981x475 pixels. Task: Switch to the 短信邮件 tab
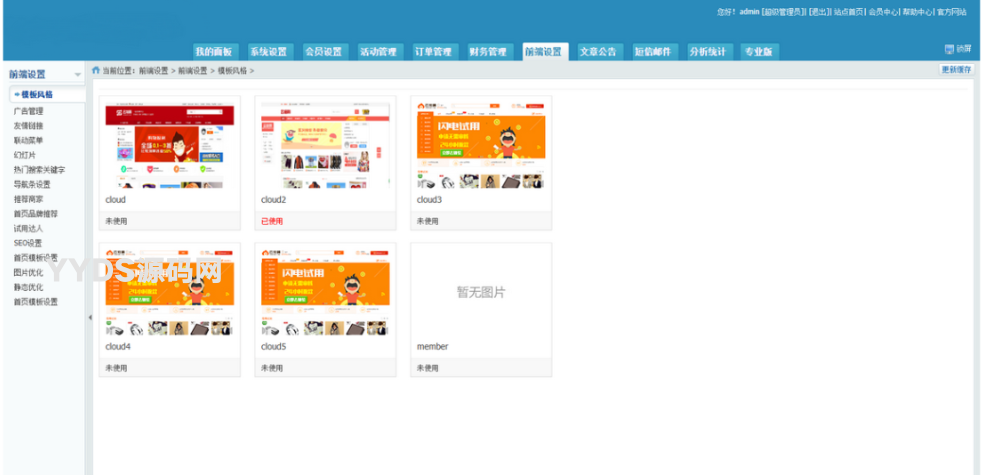coord(653,52)
